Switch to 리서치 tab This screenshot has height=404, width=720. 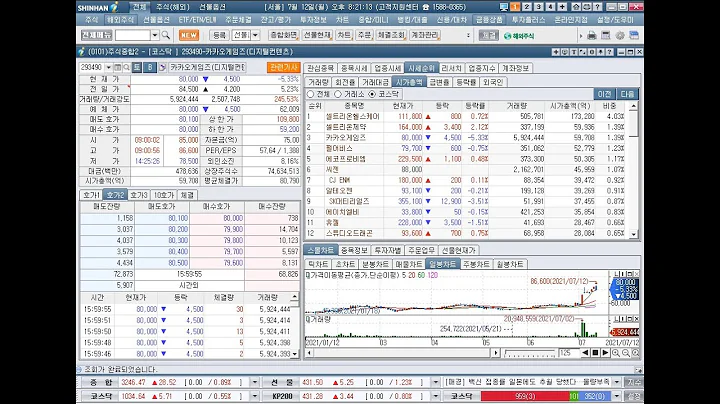451,68
